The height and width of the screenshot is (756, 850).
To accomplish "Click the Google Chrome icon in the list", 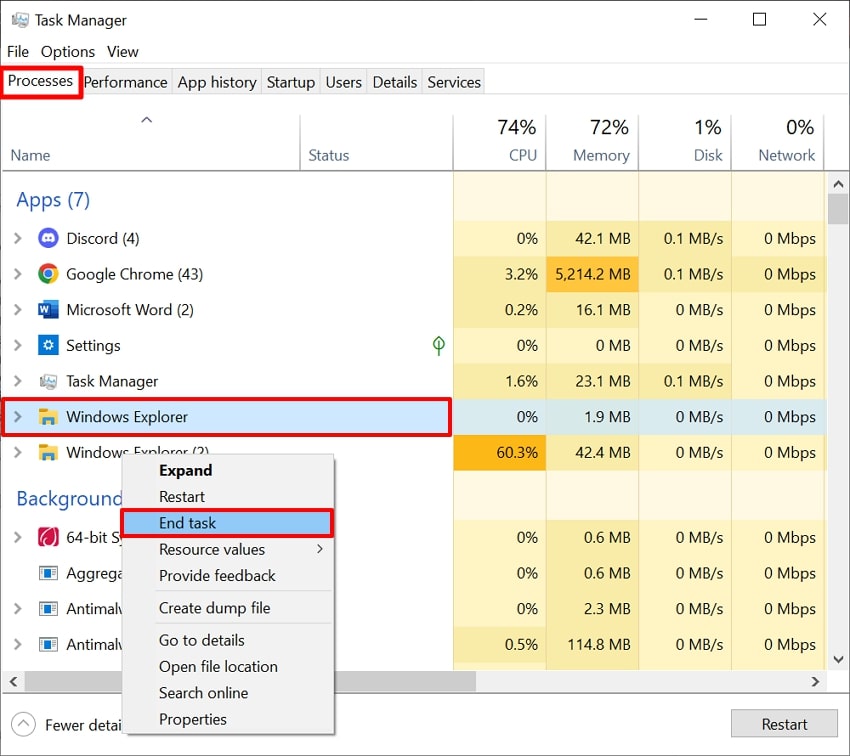I will [48, 274].
